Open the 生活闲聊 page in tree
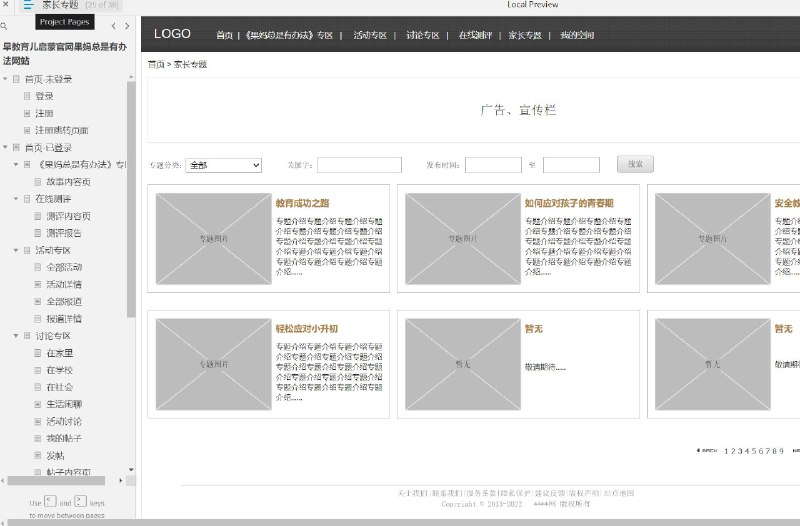This screenshot has height=526, width=800. [64, 404]
